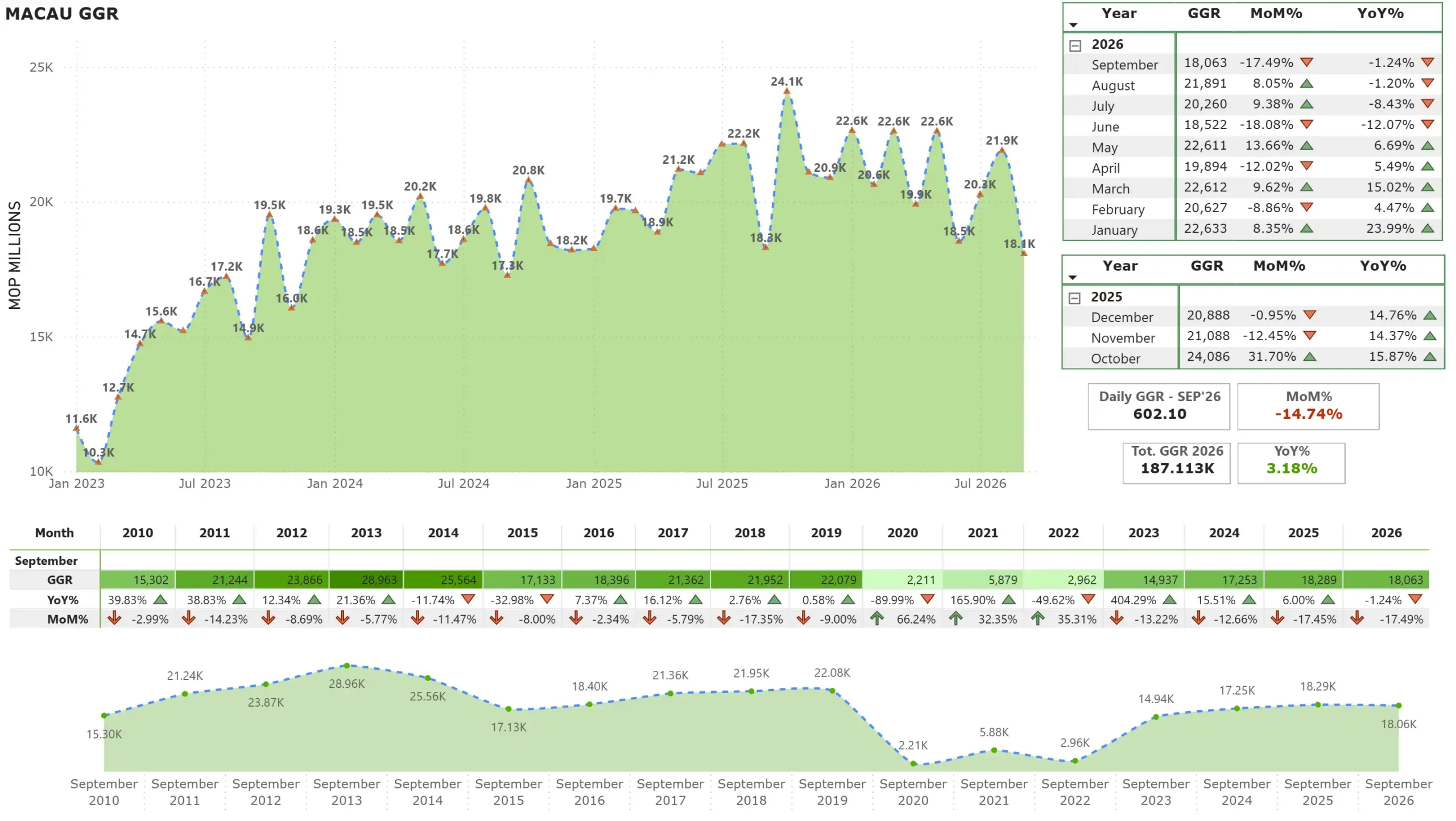Click the Daily GGR SEP'26 card
This screenshot has width=1456, height=821.
coord(1159,406)
